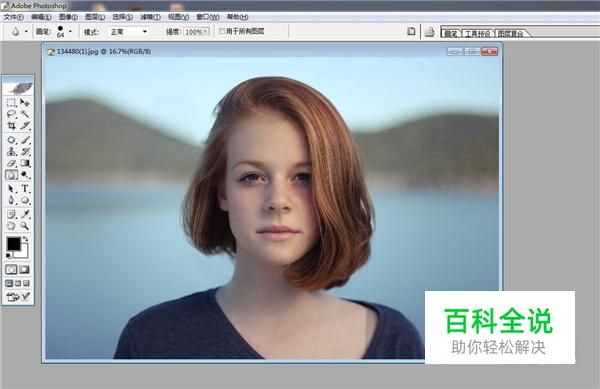Choose Standard Screen mode
This screenshot has height=389, width=600.
pyautogui.click(x=9, y=283)
